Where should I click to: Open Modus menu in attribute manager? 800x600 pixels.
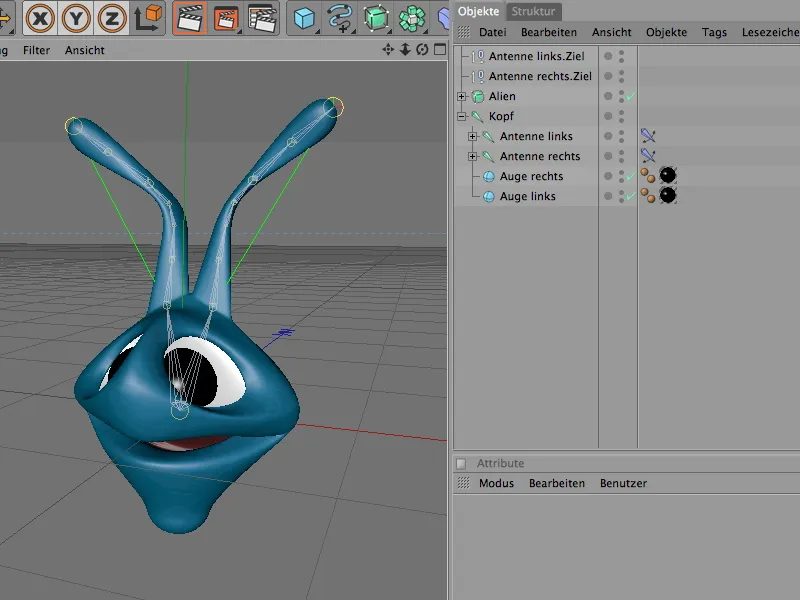(496, 483)
